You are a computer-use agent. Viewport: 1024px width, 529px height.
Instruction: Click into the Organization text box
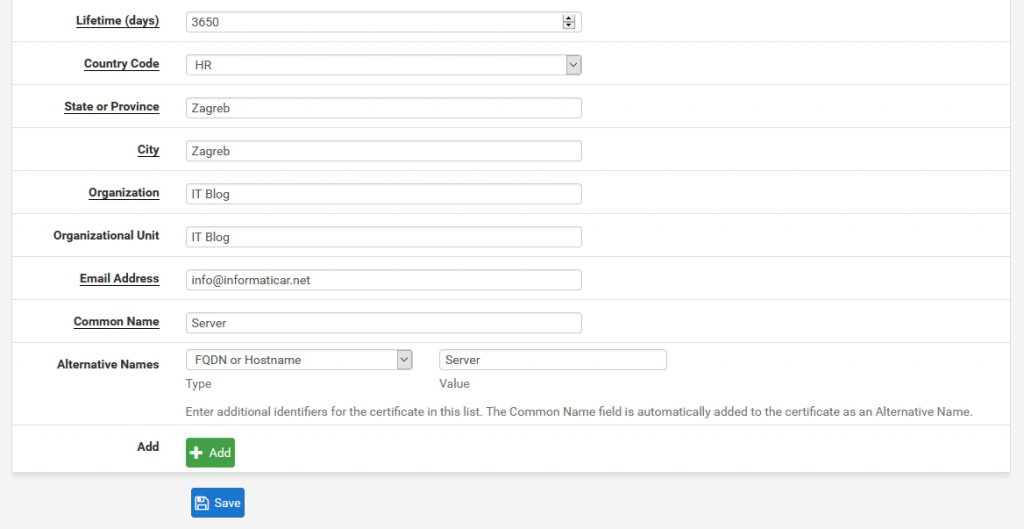pyautogui.click(x=383, y=194)
